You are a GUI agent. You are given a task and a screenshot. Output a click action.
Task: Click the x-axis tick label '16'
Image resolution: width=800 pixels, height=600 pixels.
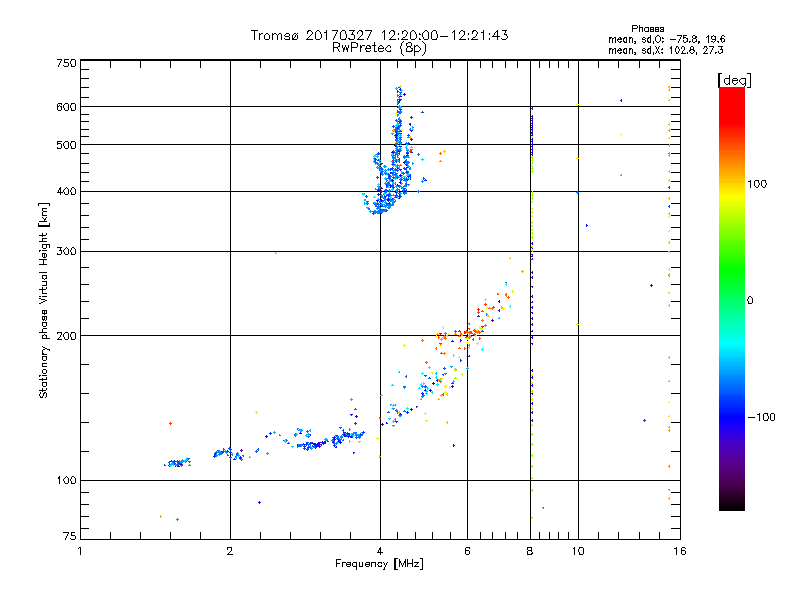680,551
